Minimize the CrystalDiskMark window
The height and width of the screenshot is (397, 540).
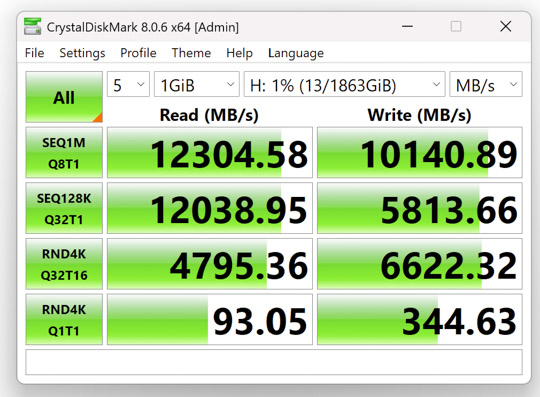click(407, 27)
